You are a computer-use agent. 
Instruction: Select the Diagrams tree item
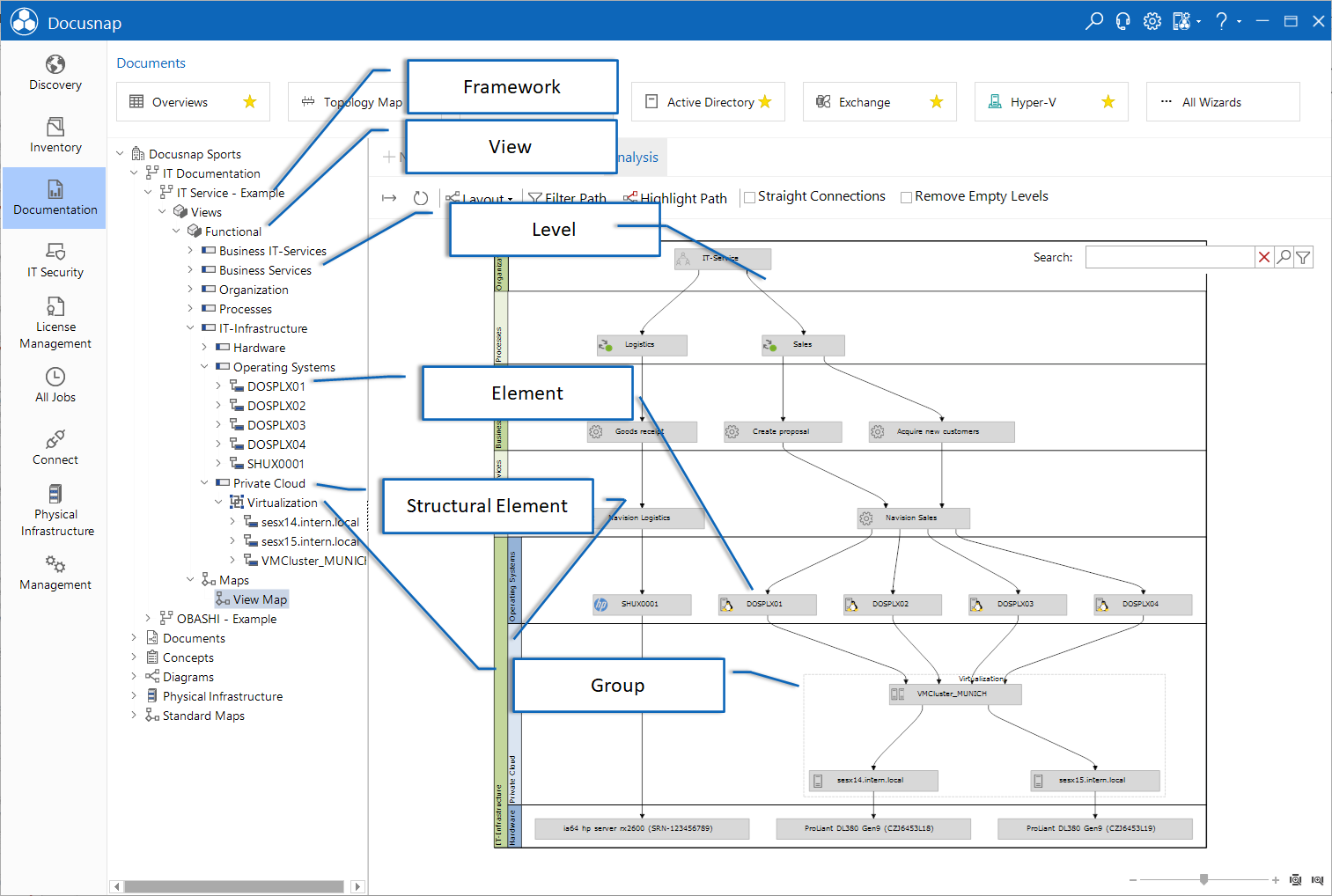[188, 677]
